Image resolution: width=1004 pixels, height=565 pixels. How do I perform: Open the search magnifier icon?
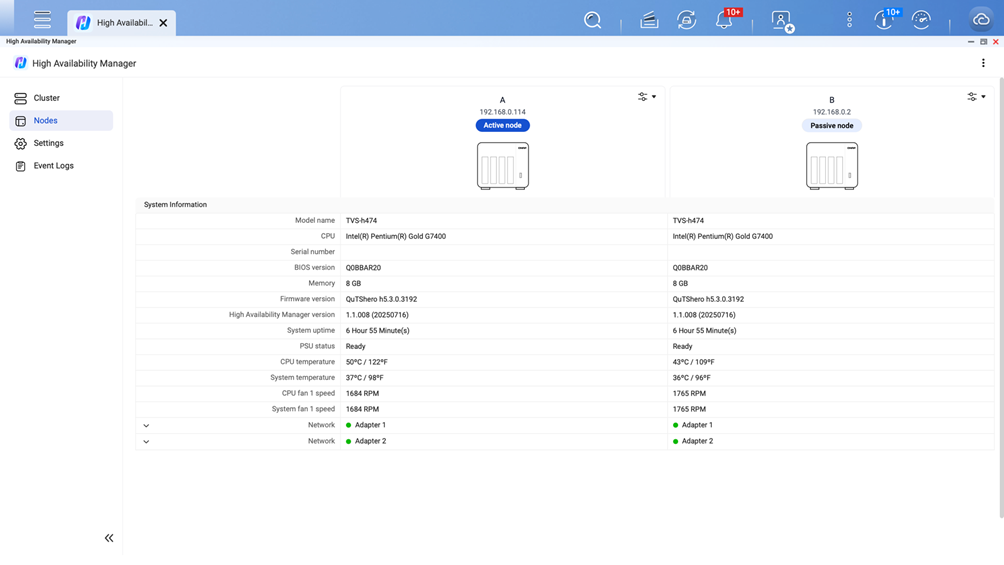coord(592,20)
